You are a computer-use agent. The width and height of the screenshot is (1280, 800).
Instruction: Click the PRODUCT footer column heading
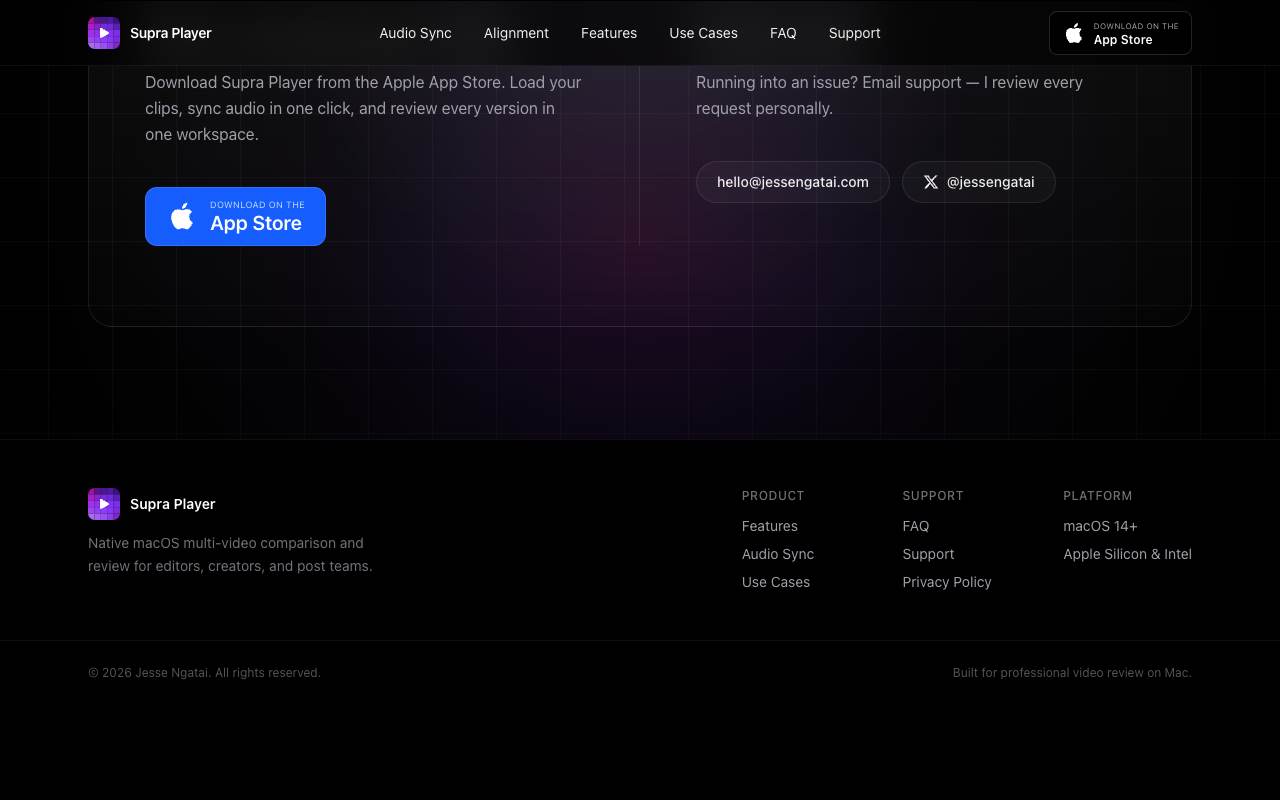(773, 496)
